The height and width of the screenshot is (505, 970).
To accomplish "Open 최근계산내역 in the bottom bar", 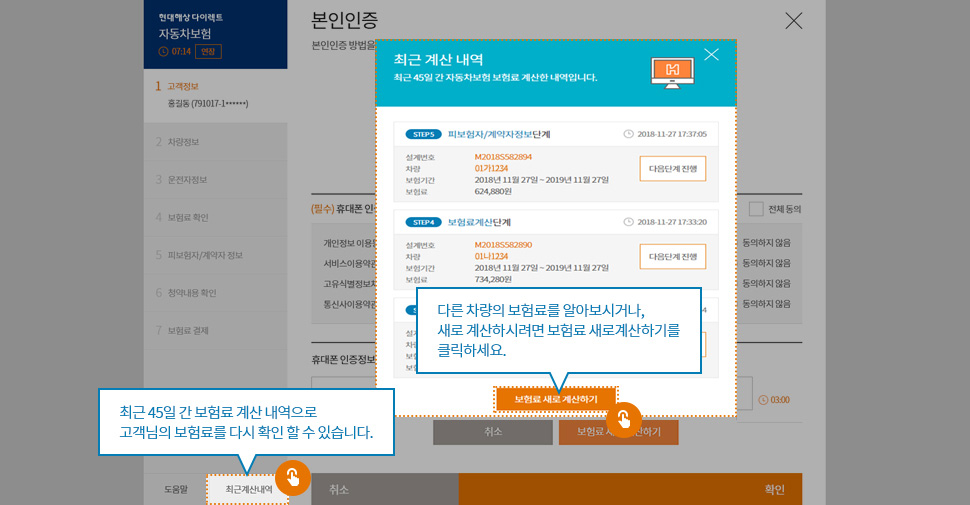I will (249, 490).
